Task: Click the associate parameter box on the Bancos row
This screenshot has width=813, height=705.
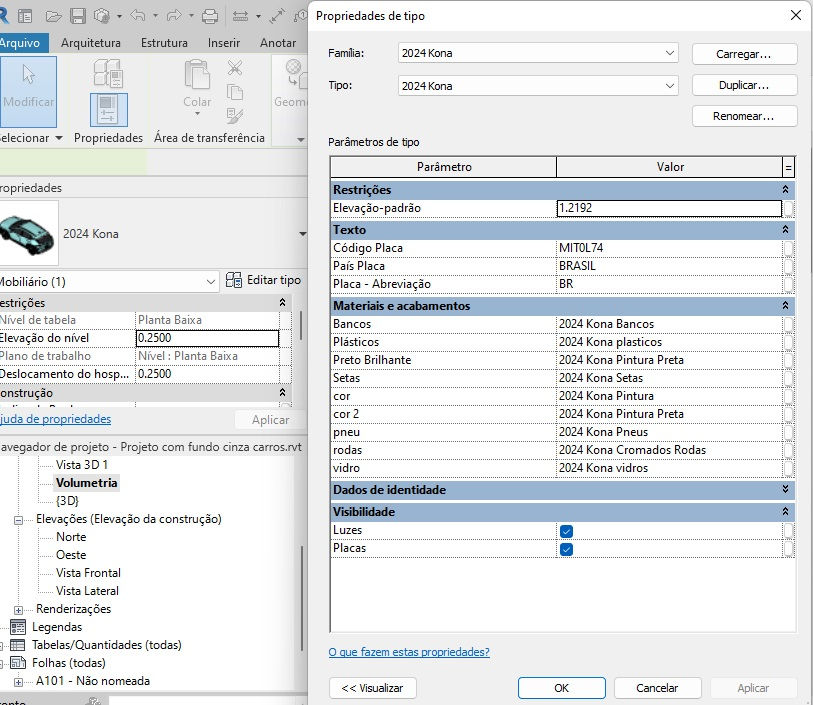Action: tap(788, 325)
